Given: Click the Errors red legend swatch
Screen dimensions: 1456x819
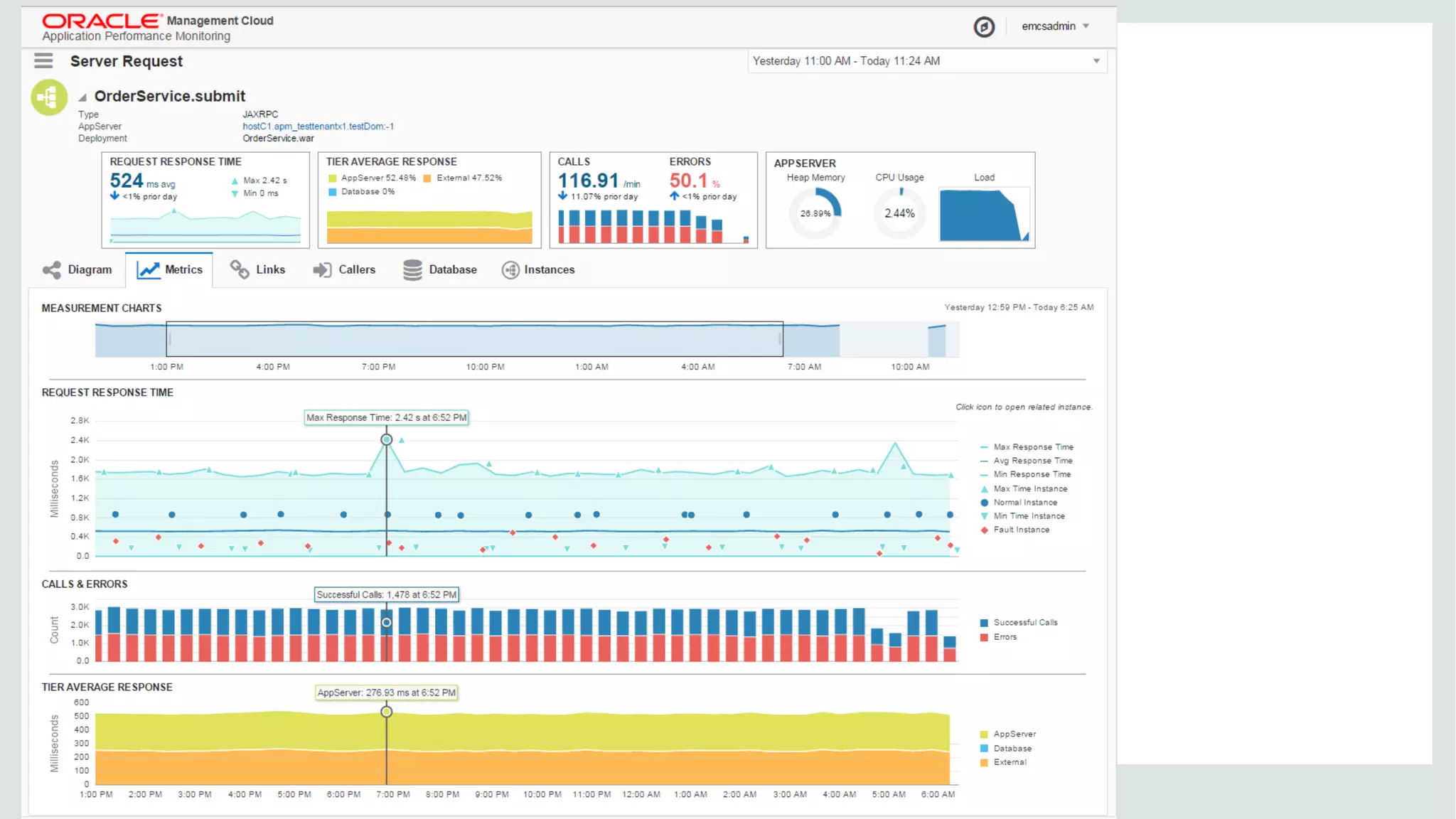Looking at the screenshot, I should pyautogui.click(x=984, y=637).
